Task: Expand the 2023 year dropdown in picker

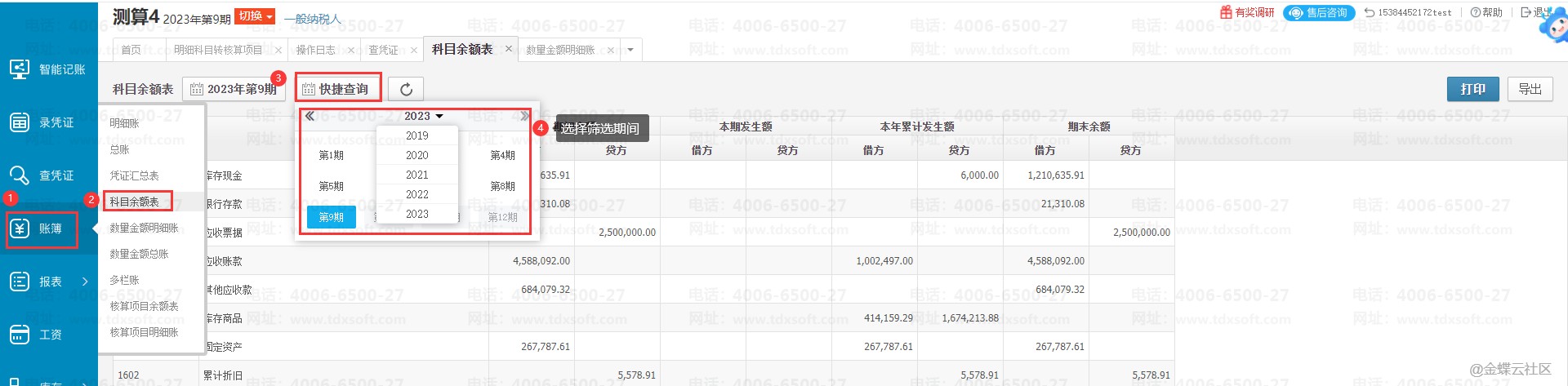Action: [423, 116]
